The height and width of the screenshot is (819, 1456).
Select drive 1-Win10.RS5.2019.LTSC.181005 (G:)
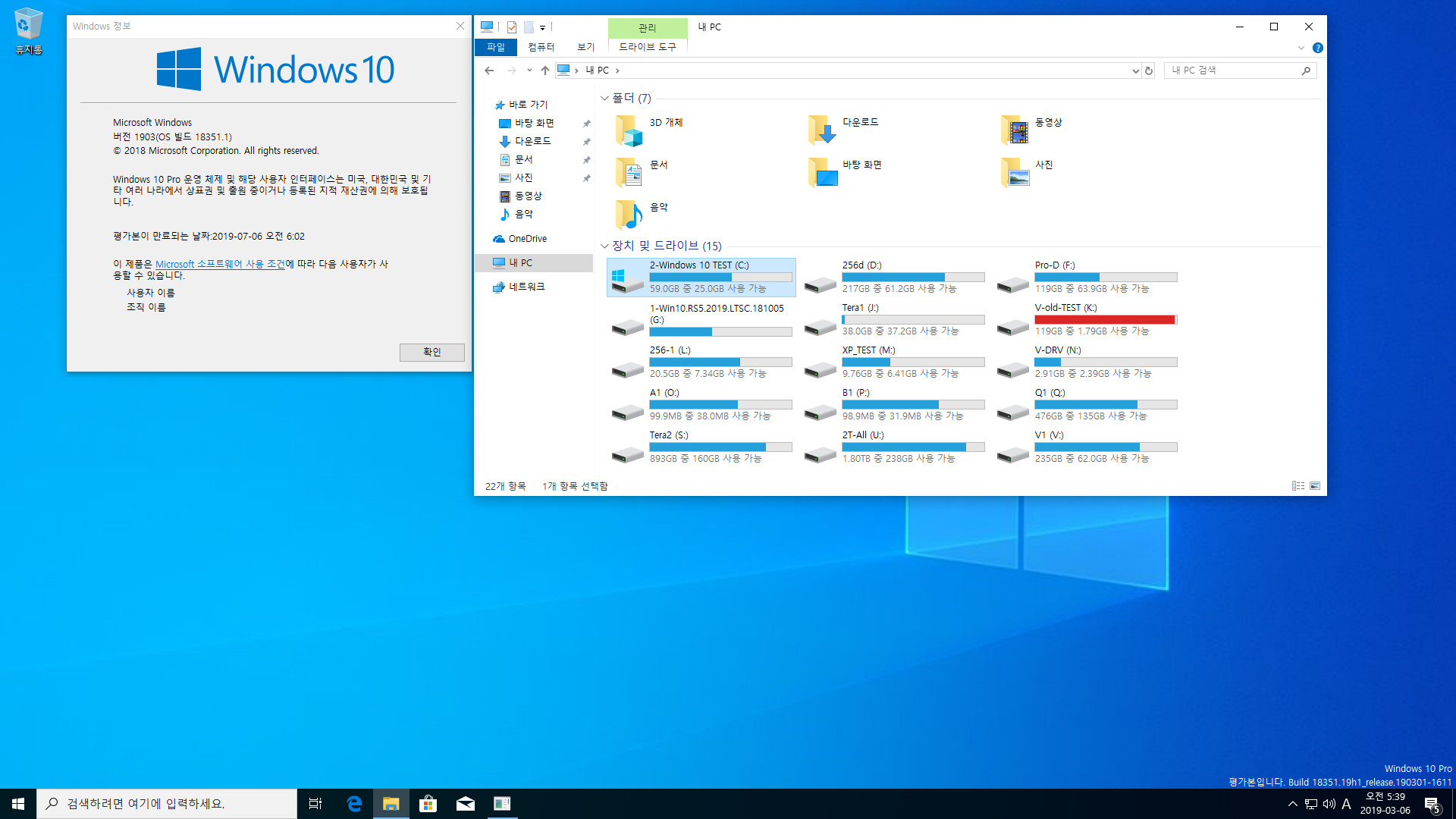701,320
